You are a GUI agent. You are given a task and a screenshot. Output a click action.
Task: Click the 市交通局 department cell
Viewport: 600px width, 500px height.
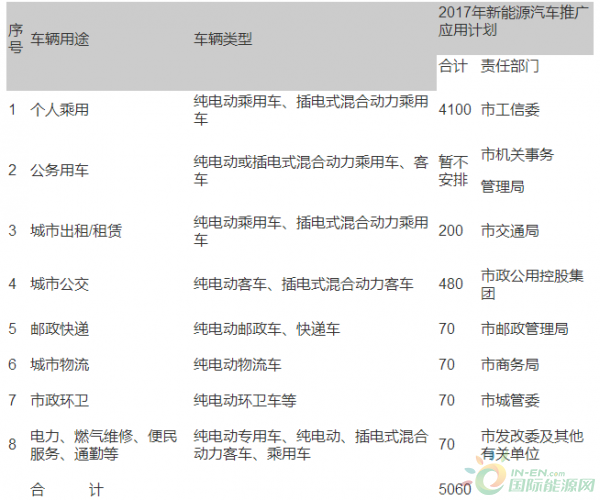tap(510, 230)
